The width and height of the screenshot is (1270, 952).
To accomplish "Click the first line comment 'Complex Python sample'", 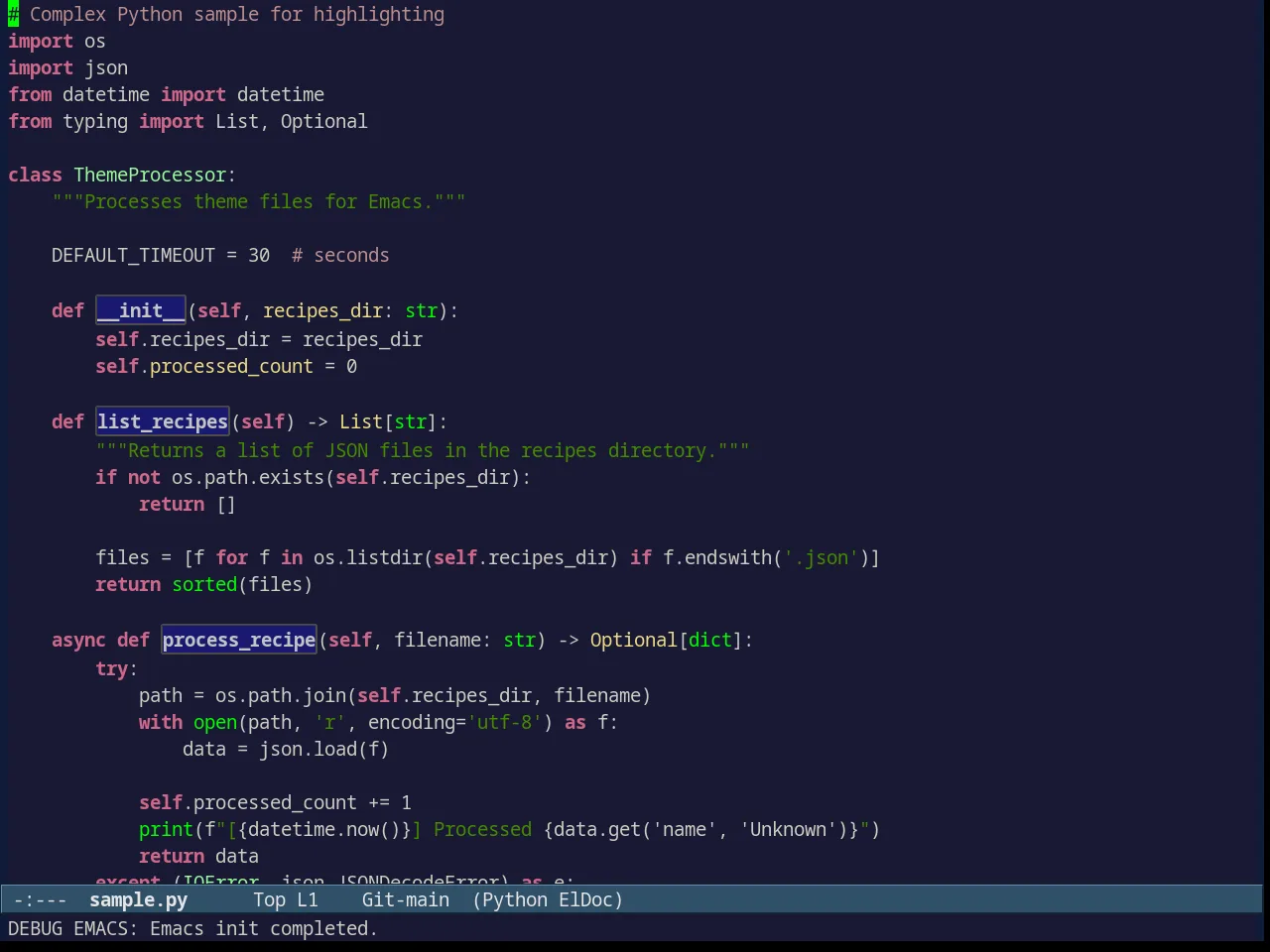I will (226, 14).
